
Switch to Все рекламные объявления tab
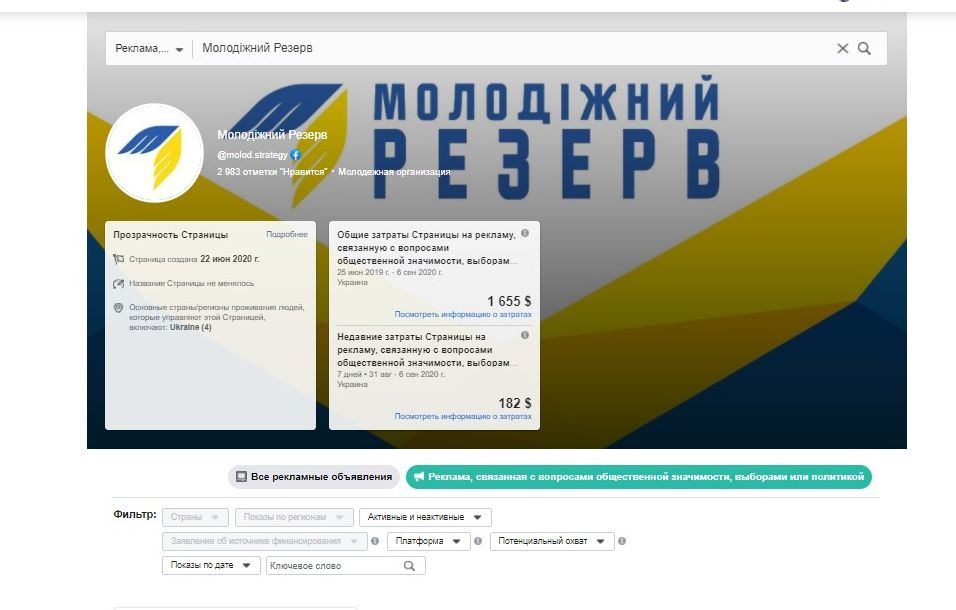tap(314, 477)
